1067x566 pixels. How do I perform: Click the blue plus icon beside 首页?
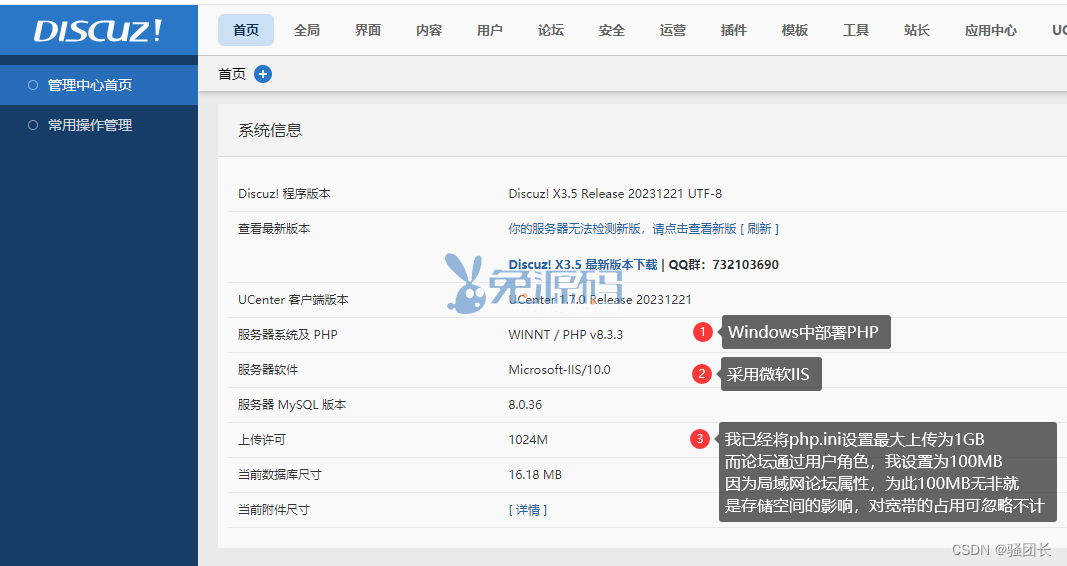pyautogui.click(x=263, y=74)
